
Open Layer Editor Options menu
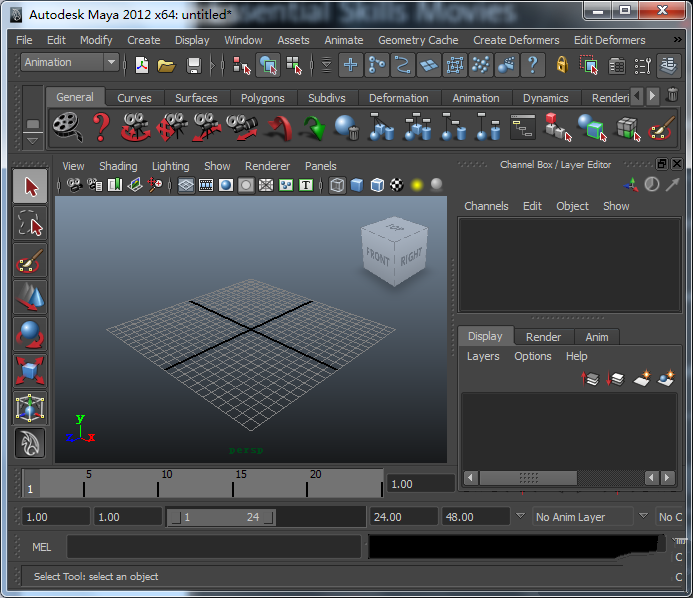tap(533, 356)
